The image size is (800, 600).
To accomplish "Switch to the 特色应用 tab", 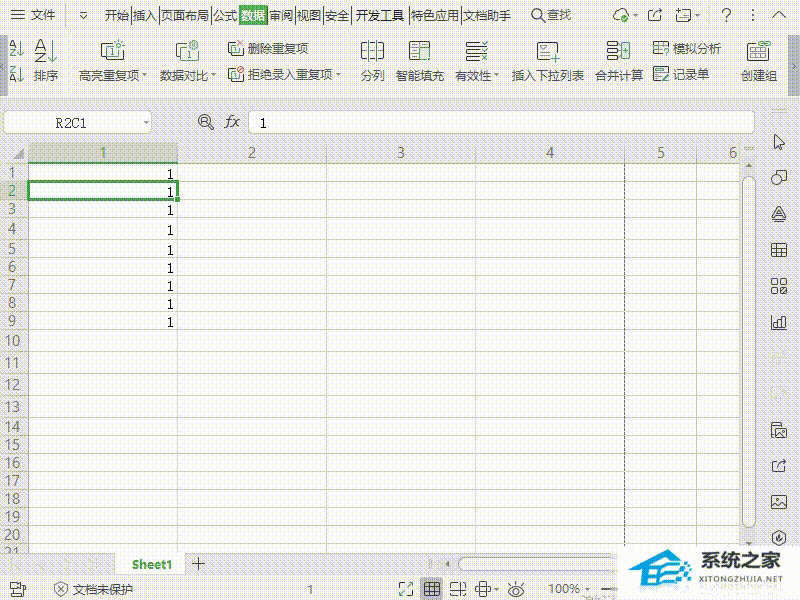I will (435, 15).
